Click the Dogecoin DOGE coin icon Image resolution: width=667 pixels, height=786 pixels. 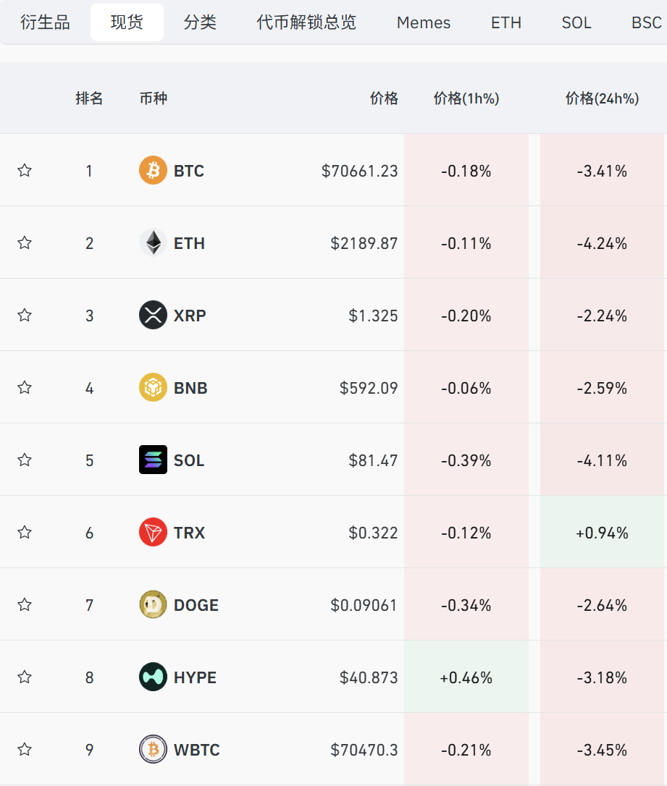point(153,605)
